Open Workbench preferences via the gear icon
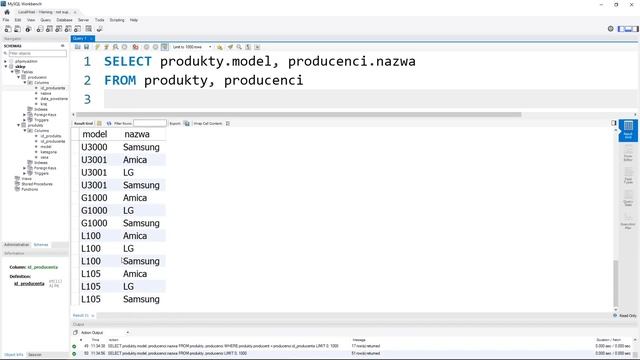640x360 pixels. coord(611,29)
